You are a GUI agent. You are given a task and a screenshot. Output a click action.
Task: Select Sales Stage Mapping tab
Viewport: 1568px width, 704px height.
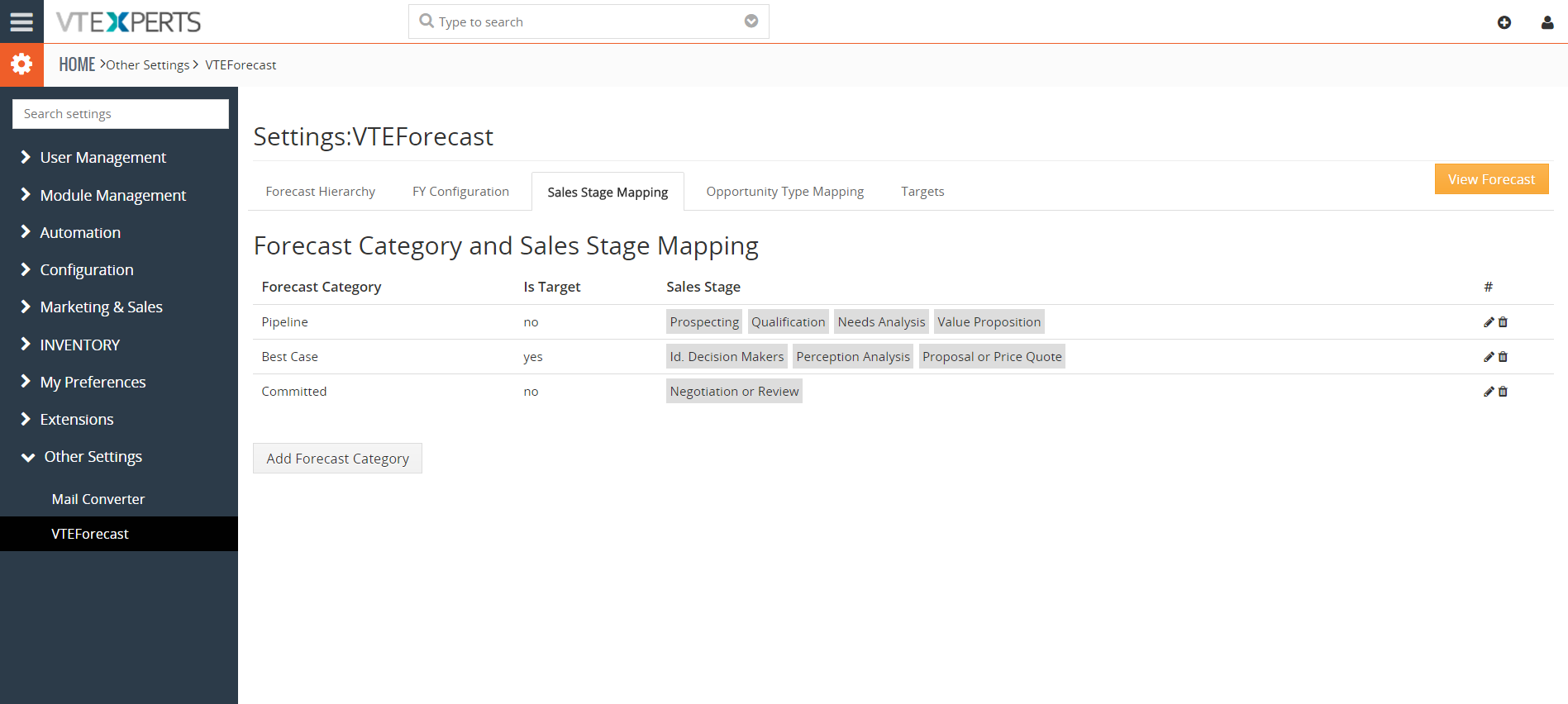(x=608, y=192)
